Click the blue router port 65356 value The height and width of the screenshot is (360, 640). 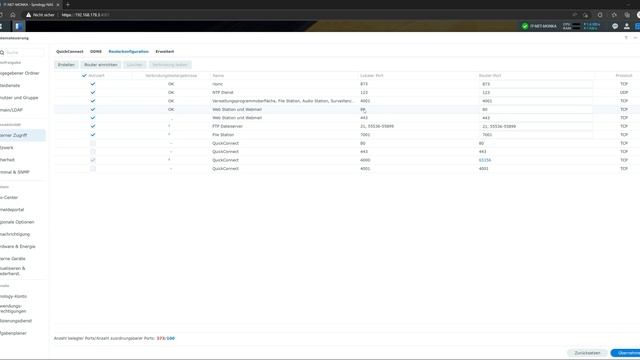tap(485, 160)
